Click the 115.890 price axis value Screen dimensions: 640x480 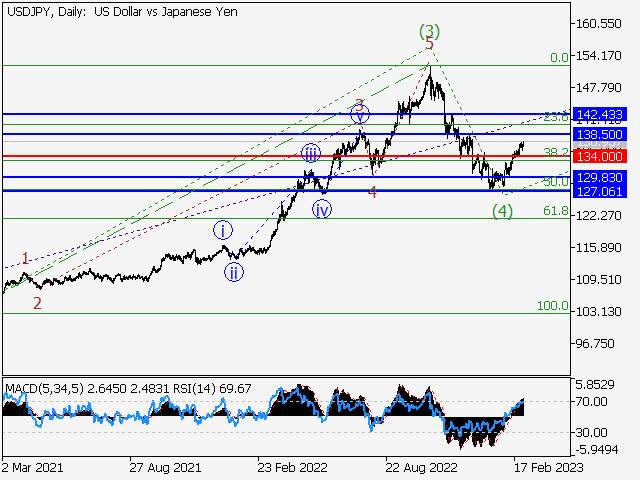(x=598, y=248)
